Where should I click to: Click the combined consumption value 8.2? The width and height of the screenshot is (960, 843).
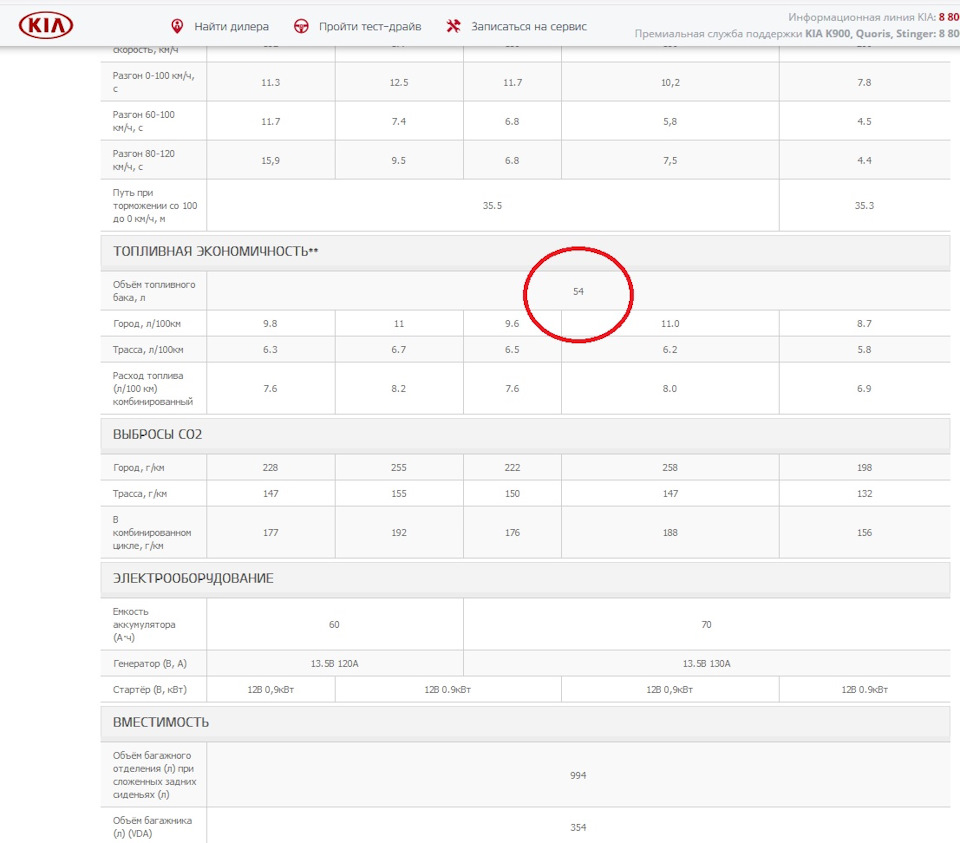coord(399,389)
